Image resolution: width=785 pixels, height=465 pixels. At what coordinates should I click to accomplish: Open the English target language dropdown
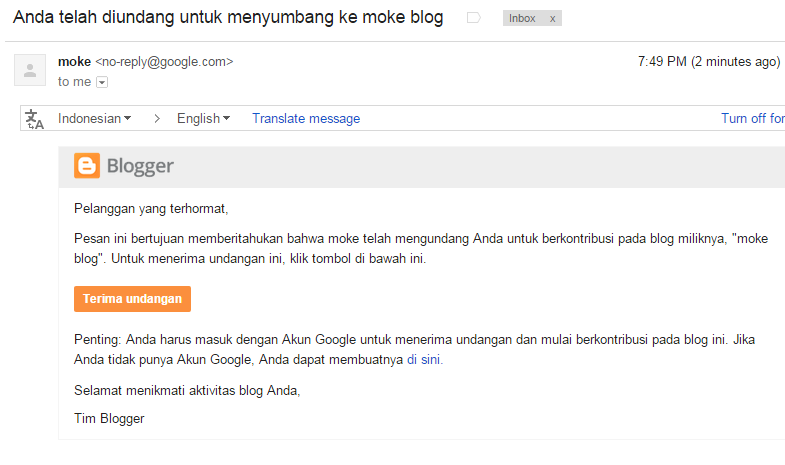[203, 119]
